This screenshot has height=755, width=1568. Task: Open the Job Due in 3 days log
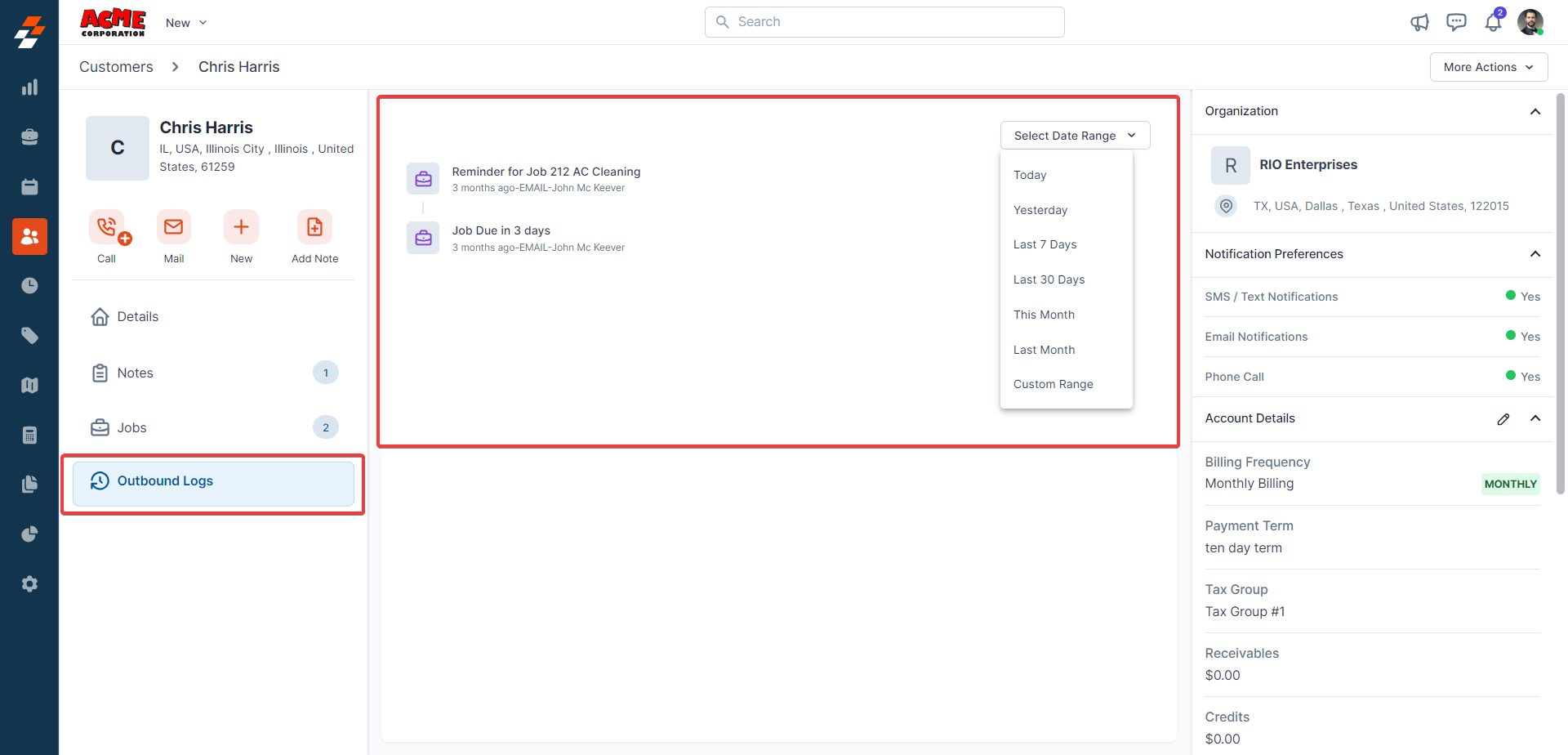501,230
